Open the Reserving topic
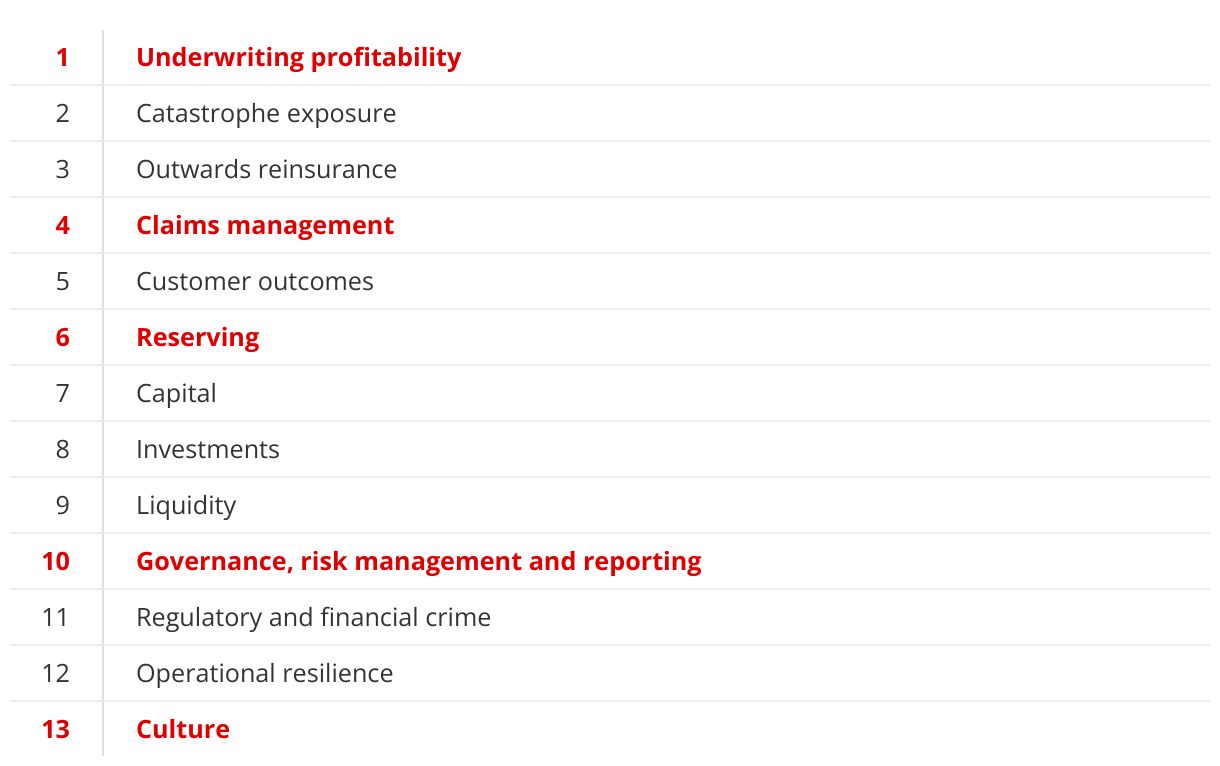Viewport: 1220px width, 766px height. click(x=198, y=337)
